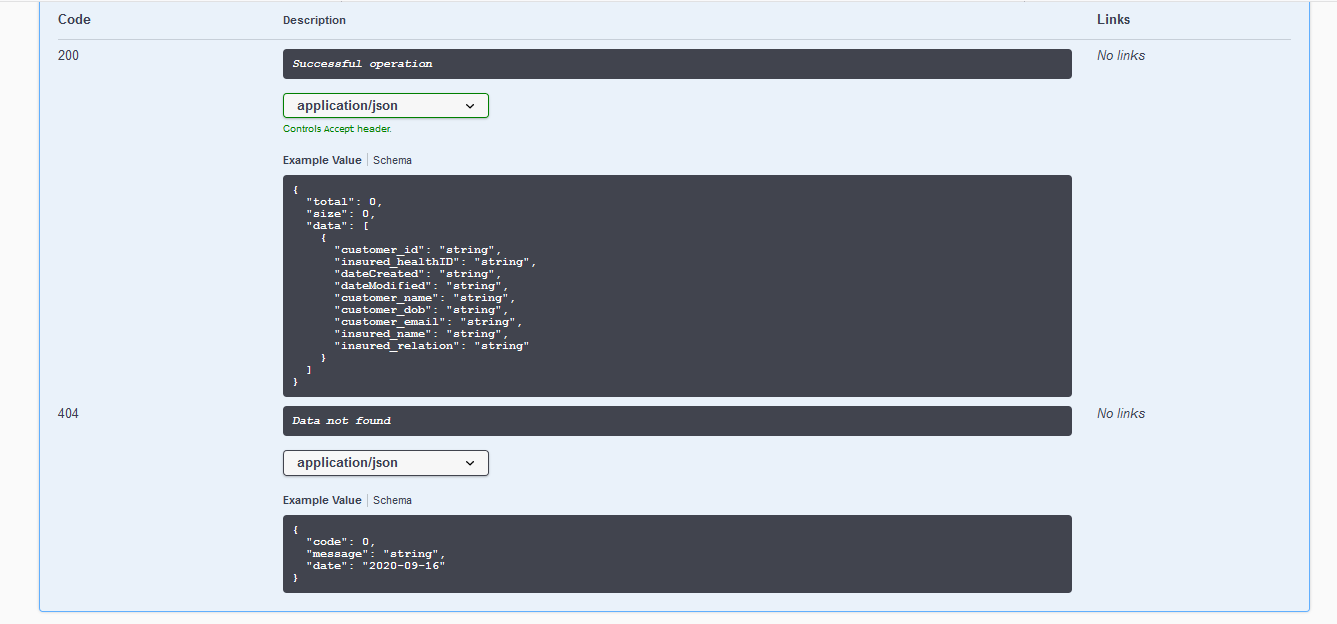Click the "Data not found" description box

pos(676,421)
